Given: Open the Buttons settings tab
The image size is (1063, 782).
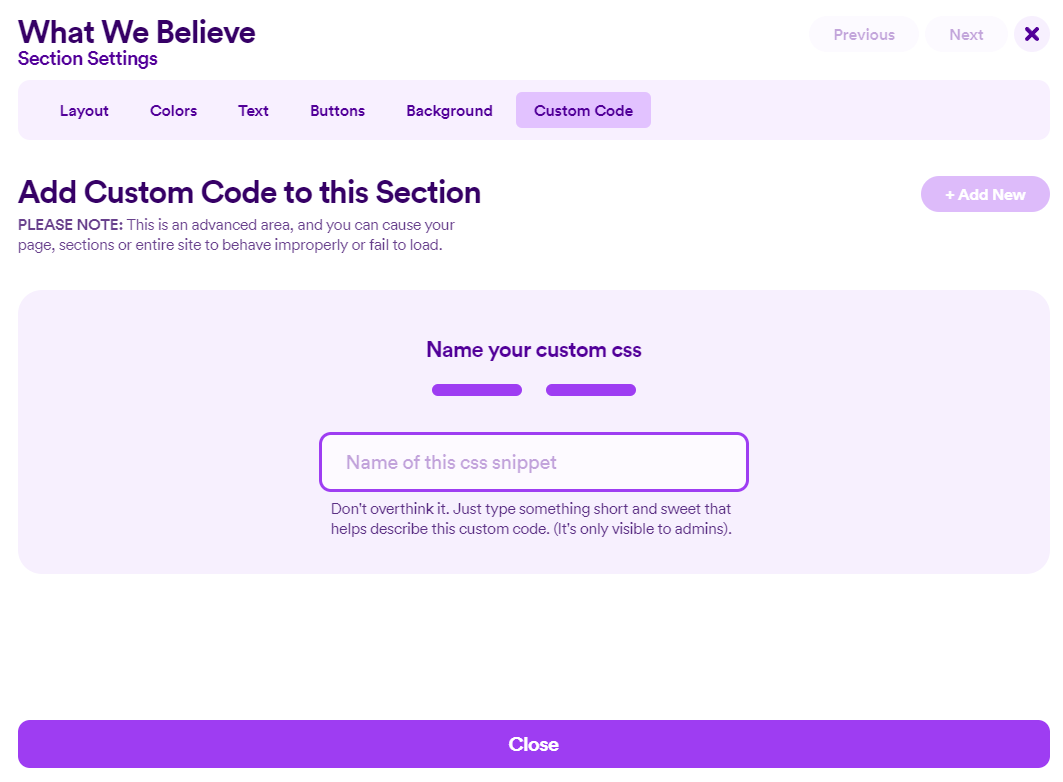Looking at the screenshot, I should pyautogui.click(x=337, y=110).
